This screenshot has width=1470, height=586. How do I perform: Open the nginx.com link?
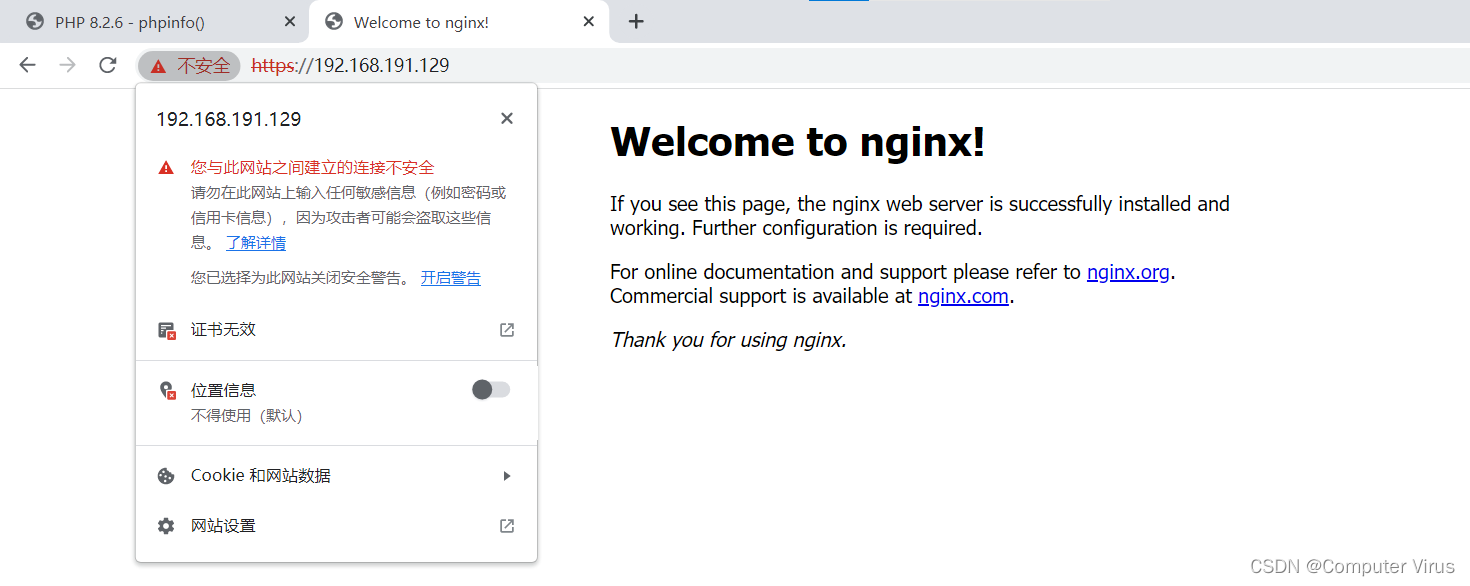962,295
